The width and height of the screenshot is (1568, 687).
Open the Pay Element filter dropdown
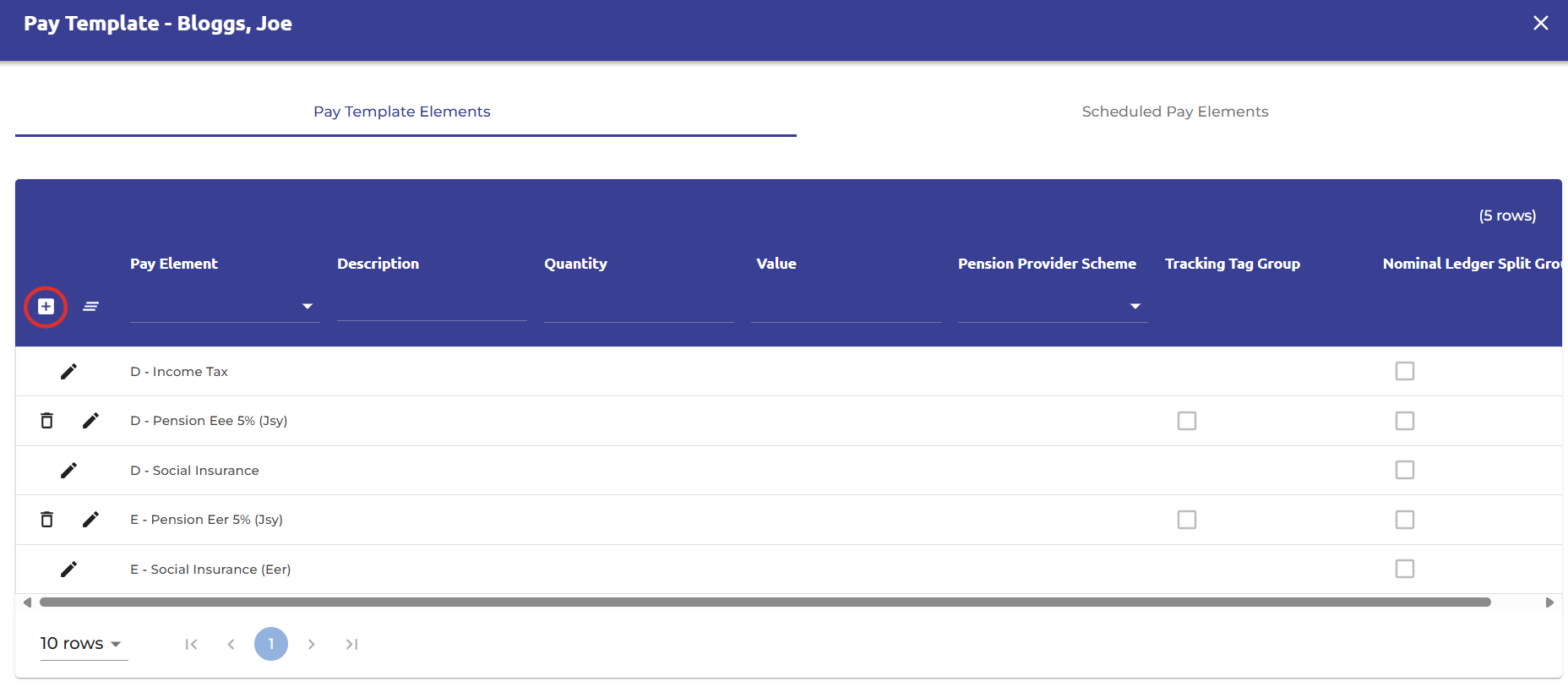click(225, 306)
